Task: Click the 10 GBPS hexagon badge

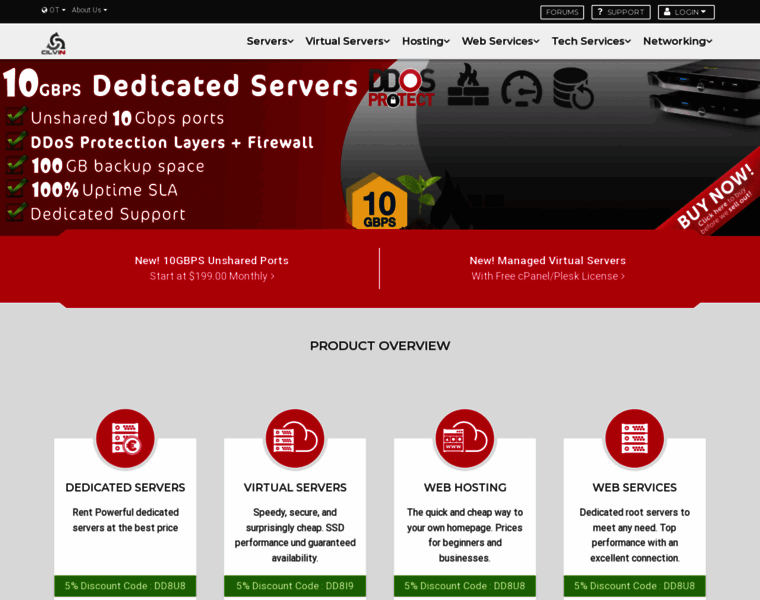Action: coord(378,201)
